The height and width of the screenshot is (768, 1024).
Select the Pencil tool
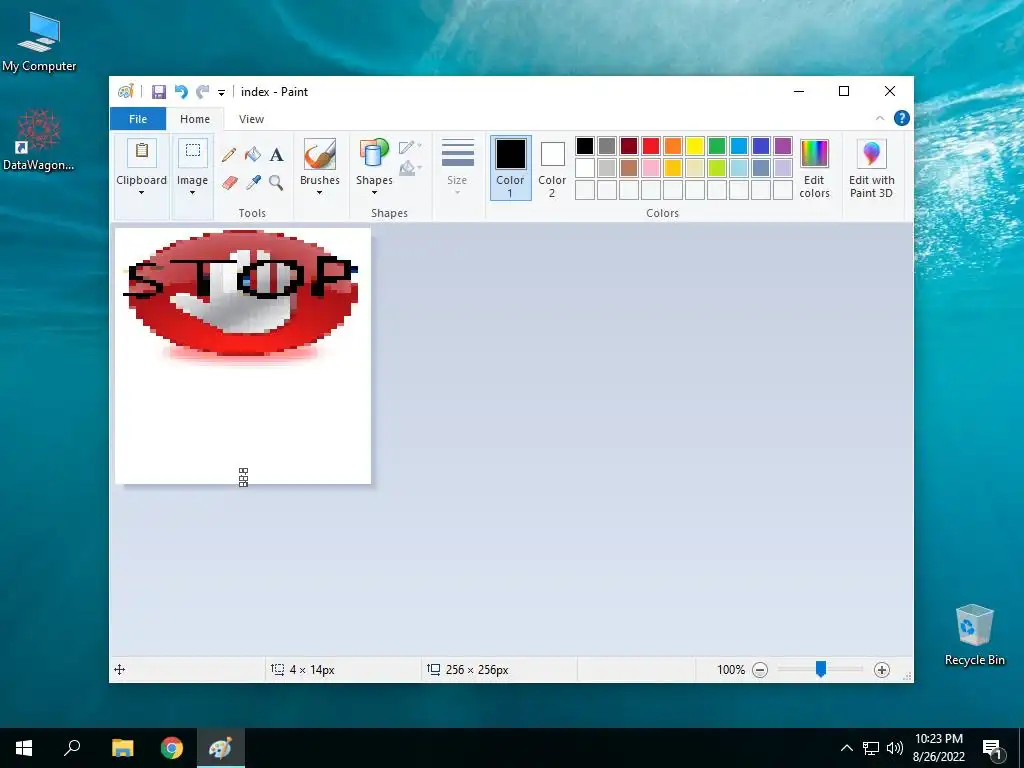pos(229,155)
